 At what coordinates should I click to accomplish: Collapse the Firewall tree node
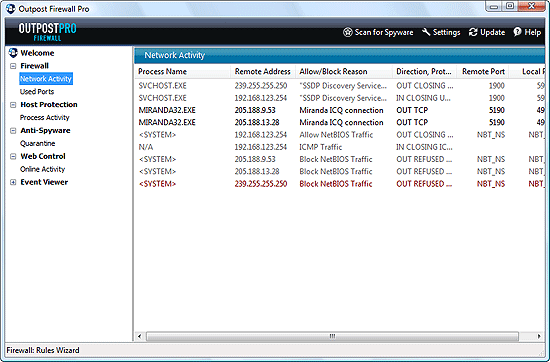coord(13,66)
